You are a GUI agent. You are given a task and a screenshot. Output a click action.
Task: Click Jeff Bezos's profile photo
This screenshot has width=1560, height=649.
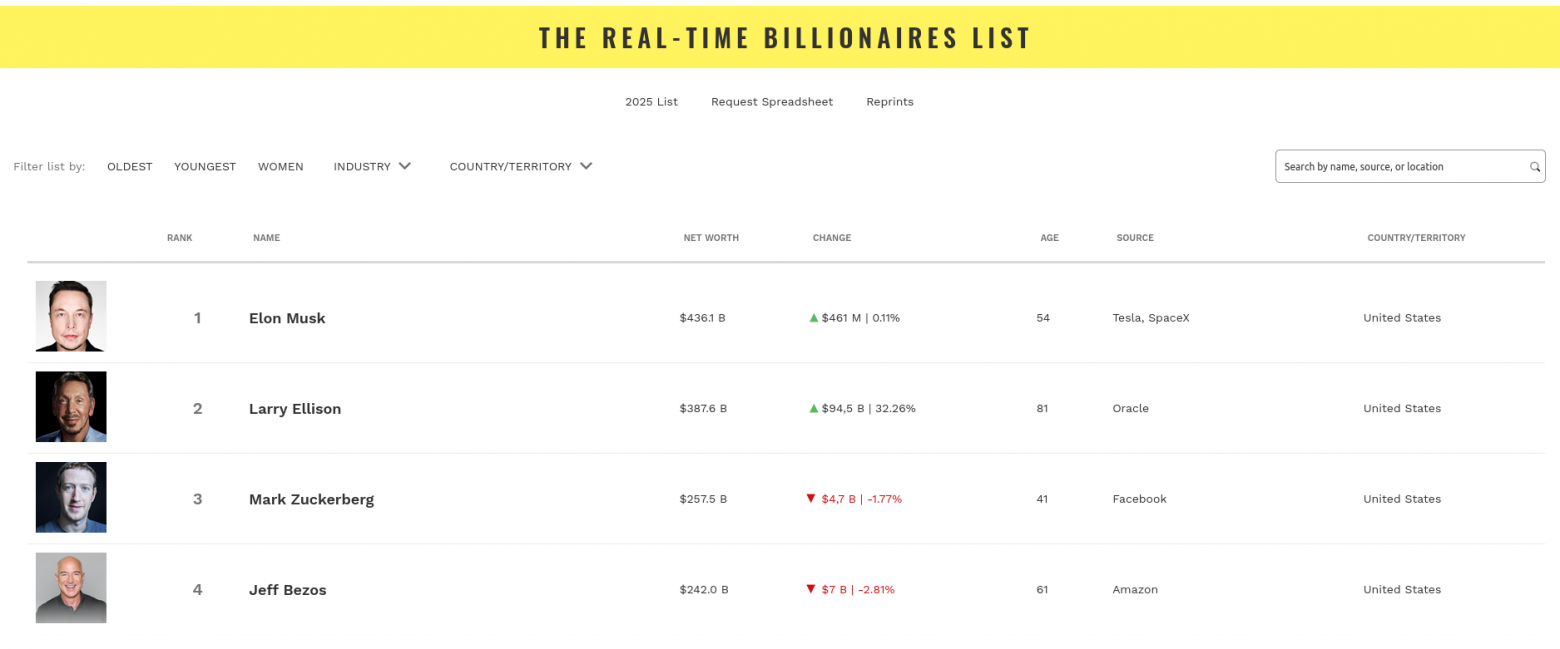coord(71,588)
